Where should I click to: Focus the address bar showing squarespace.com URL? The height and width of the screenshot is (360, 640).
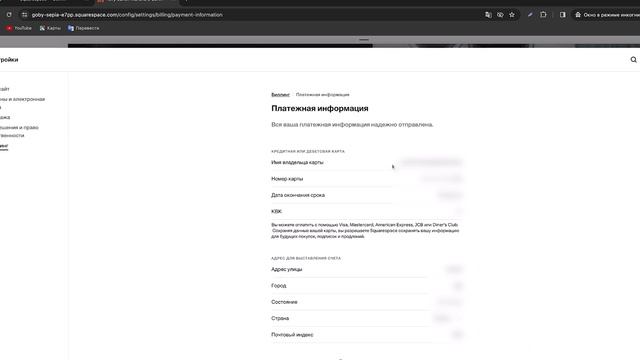pyautogui.click(x=127, y=15)
